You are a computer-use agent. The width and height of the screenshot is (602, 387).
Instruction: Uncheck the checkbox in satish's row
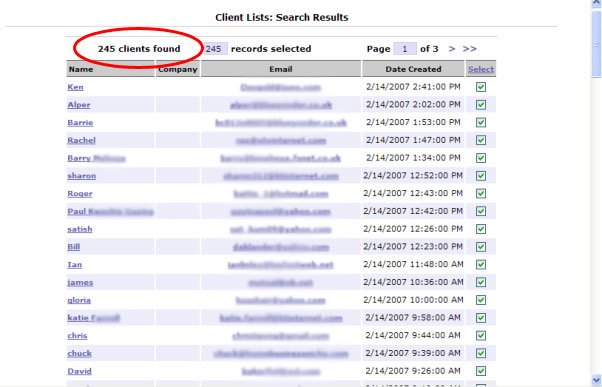(481, 229)
